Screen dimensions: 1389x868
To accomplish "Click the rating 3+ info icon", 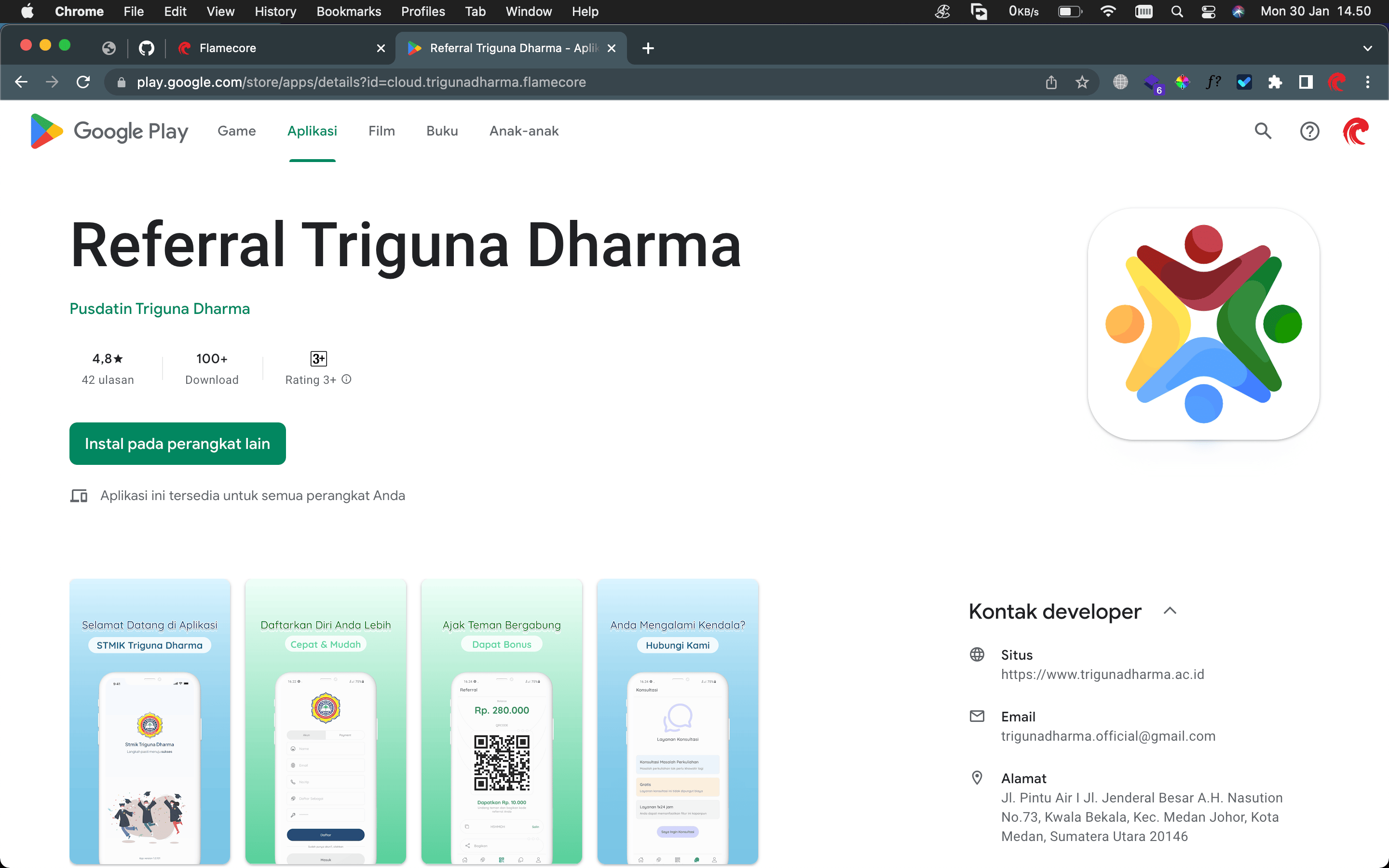I will pos(347,380).
